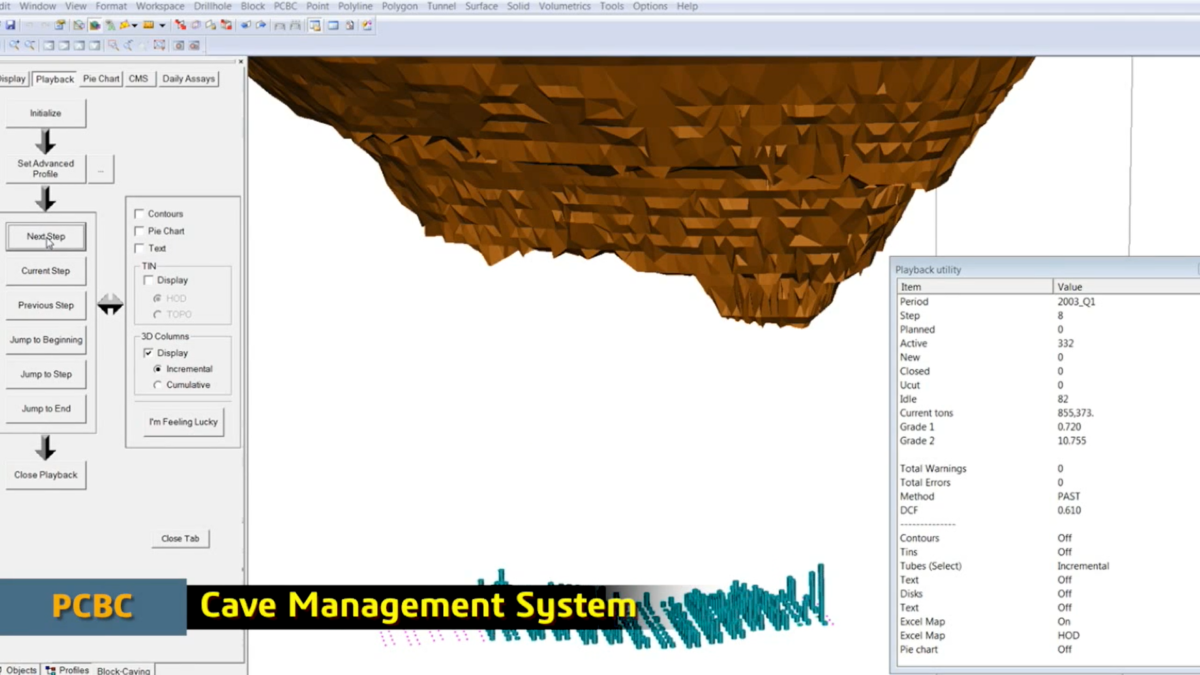Screen dimensions: 1200x675
Task: Switch to the Daily Assays tab
Action: 188,79
